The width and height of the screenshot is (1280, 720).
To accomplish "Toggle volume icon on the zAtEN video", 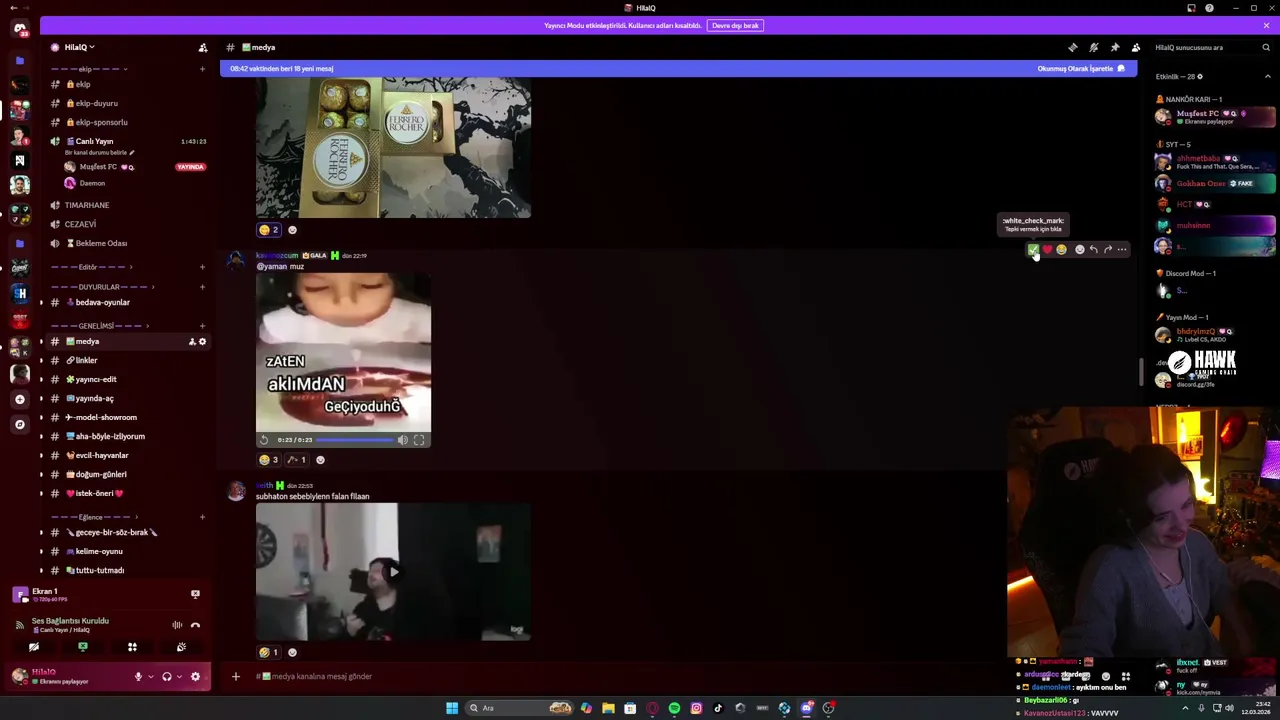I will (403, 440).
